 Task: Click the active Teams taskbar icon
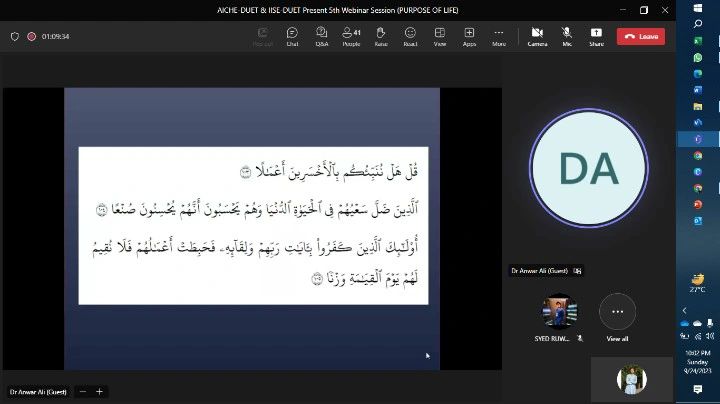tap(698, 139)
